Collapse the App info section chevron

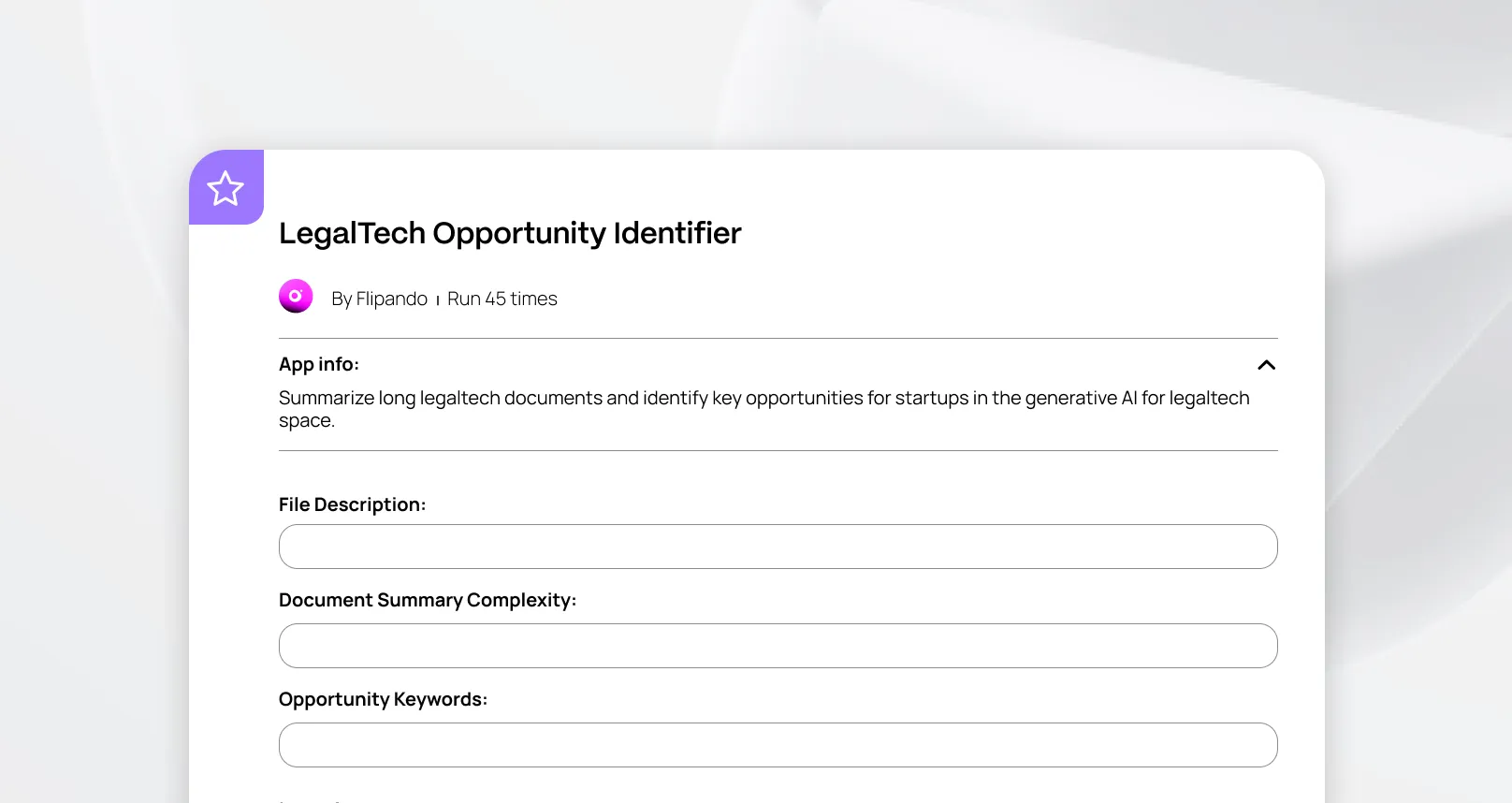1266,365
